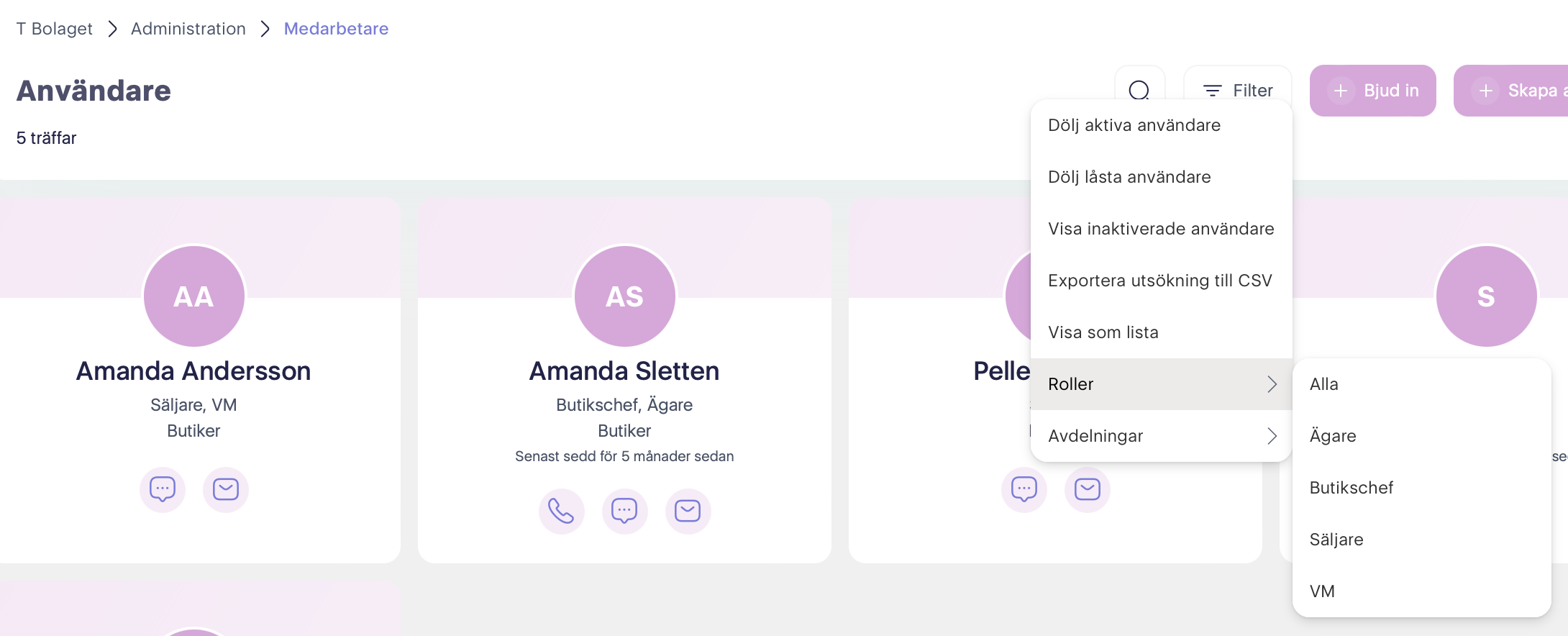Open Administration breadcrumb link
This screenshot has width=1568, height=636.
[x=188, y=29]
